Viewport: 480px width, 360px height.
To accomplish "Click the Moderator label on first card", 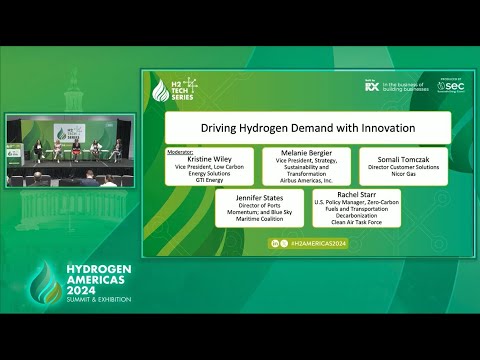I will (x=180, y=152).
